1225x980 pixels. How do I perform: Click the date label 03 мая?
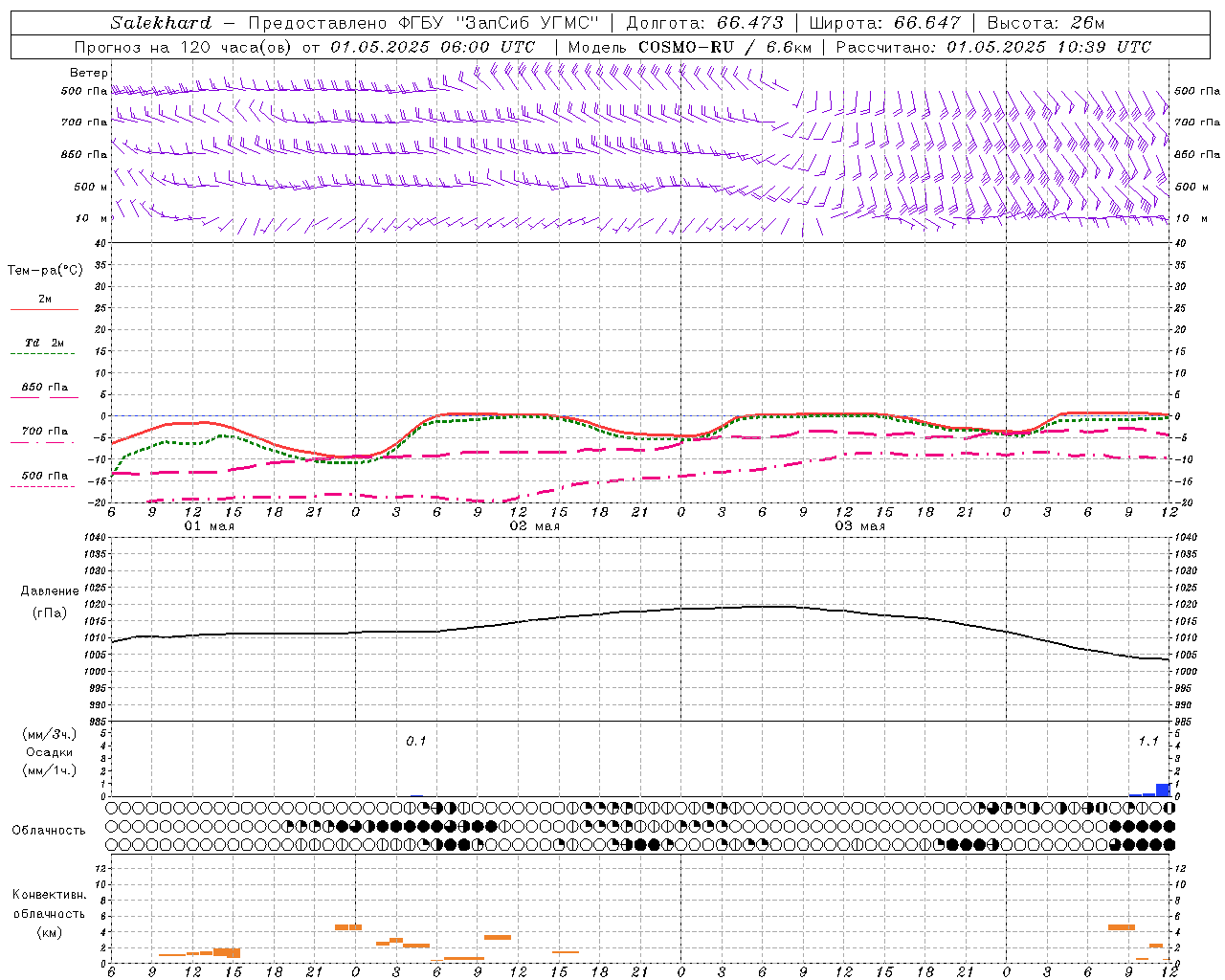tap(859, 526)
